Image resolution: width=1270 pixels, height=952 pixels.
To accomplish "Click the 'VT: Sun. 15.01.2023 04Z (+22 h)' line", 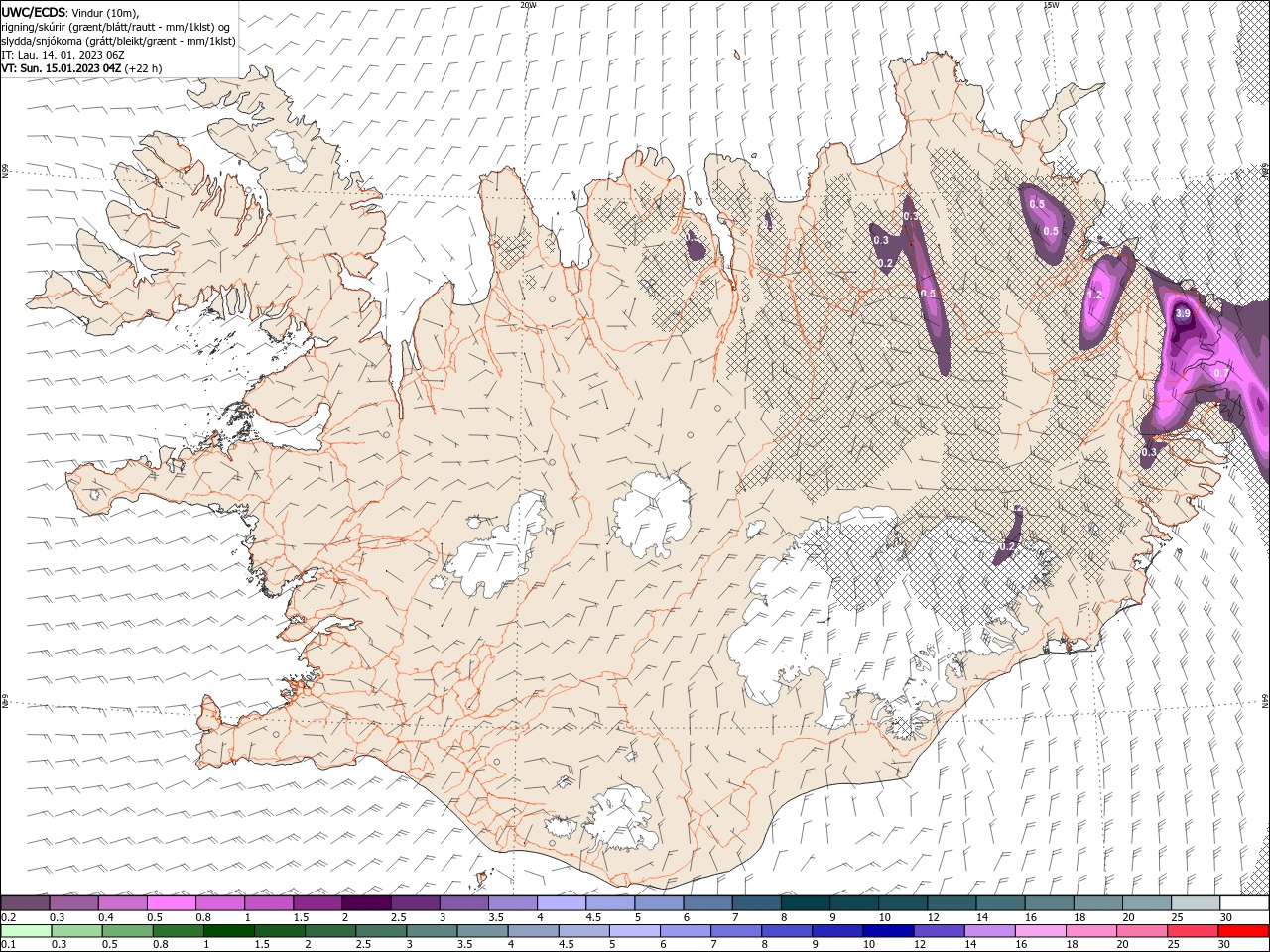I will [x=81, y=68].
